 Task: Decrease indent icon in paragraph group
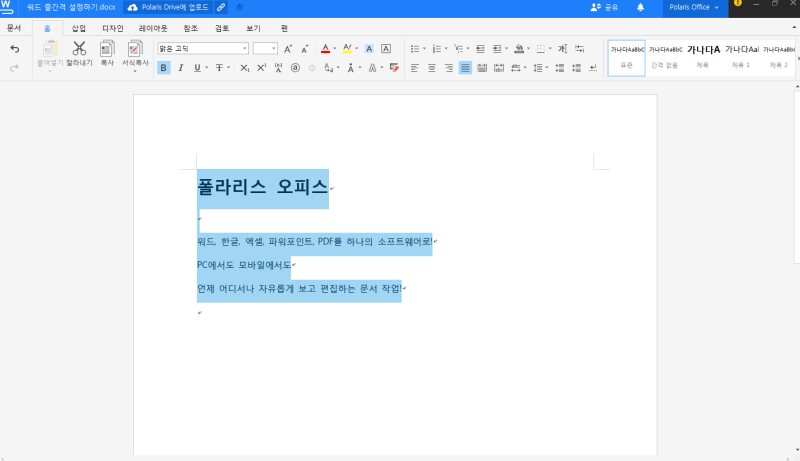point(480,49)
